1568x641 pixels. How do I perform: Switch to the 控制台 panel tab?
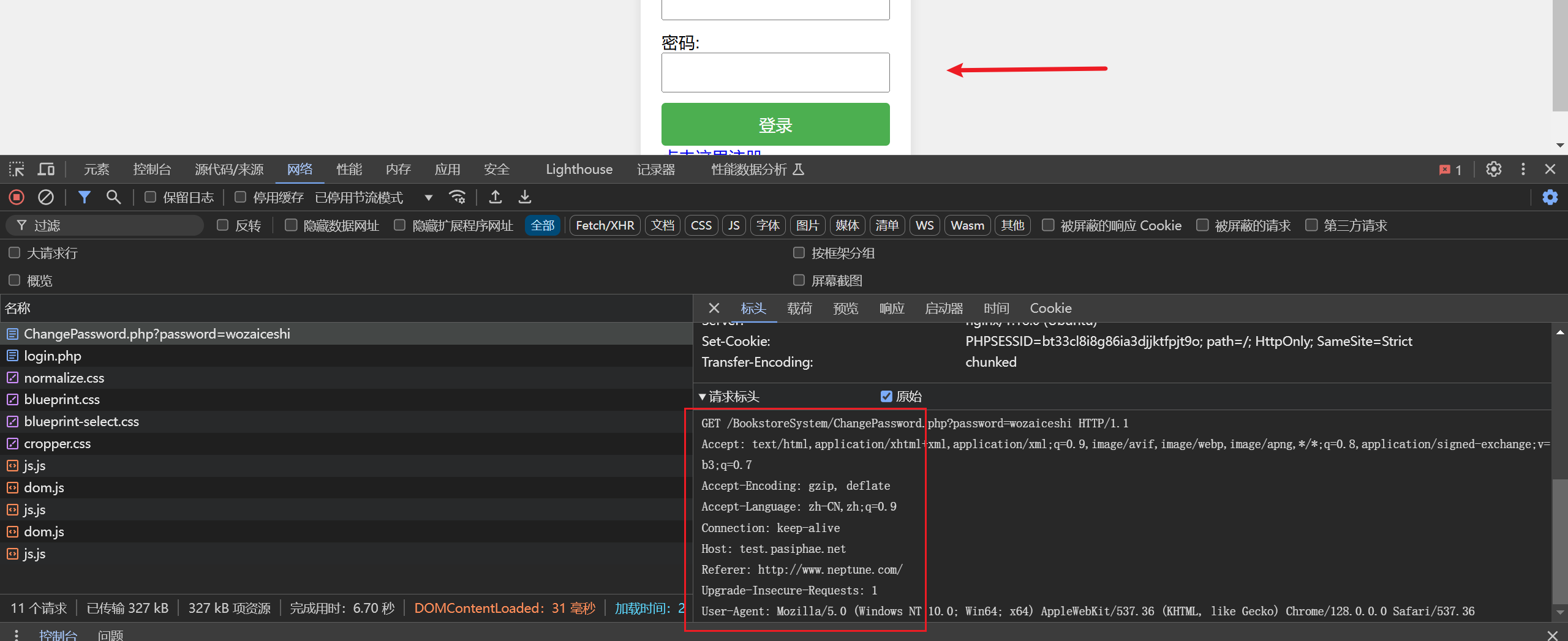[152, 169]
